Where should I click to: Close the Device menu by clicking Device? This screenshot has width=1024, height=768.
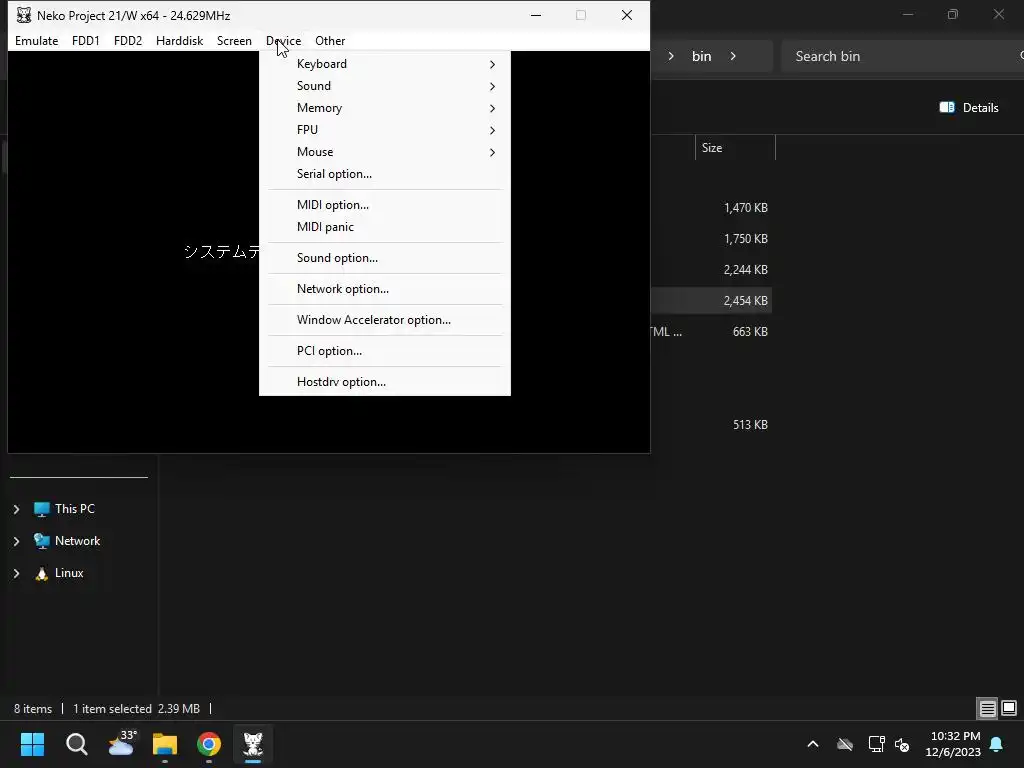click(283, 40)
